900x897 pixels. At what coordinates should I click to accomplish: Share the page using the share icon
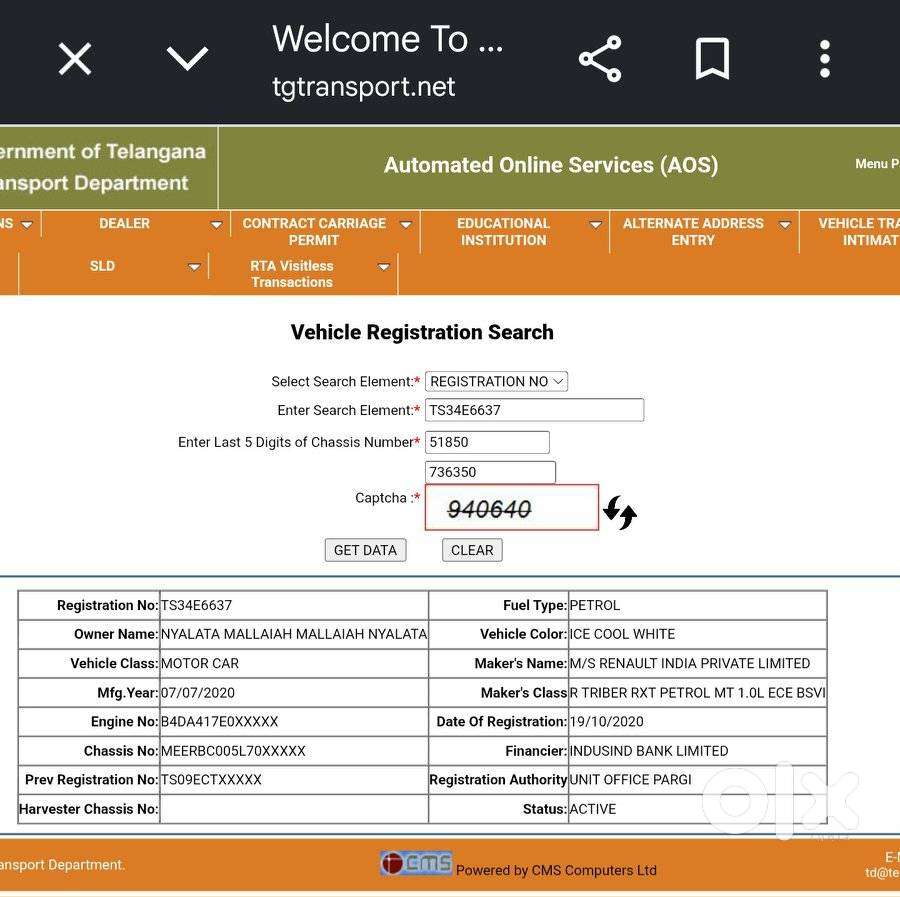pos(600,59)
